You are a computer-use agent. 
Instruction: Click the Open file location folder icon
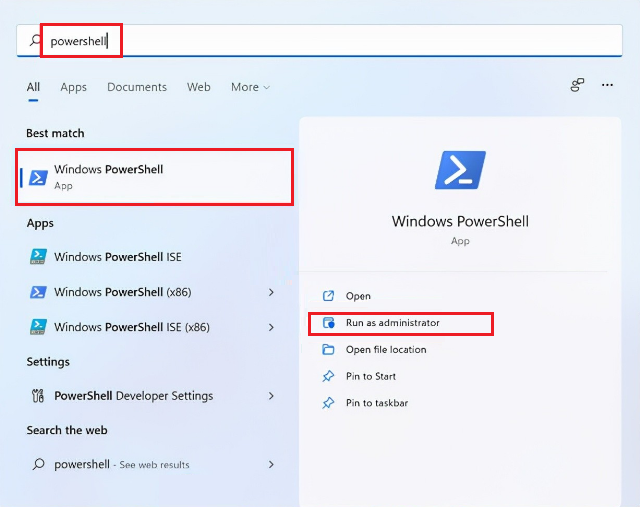pyautogui.click(x=328, y=349)
